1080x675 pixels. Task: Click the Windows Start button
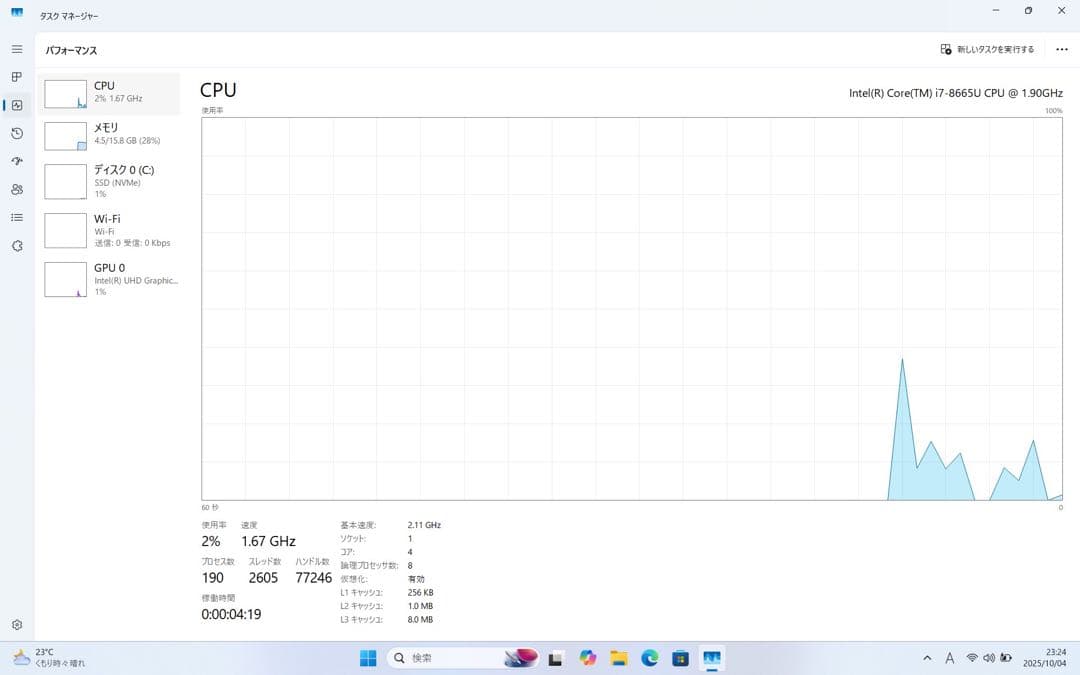pyautogui.click(x=367, y=658)
